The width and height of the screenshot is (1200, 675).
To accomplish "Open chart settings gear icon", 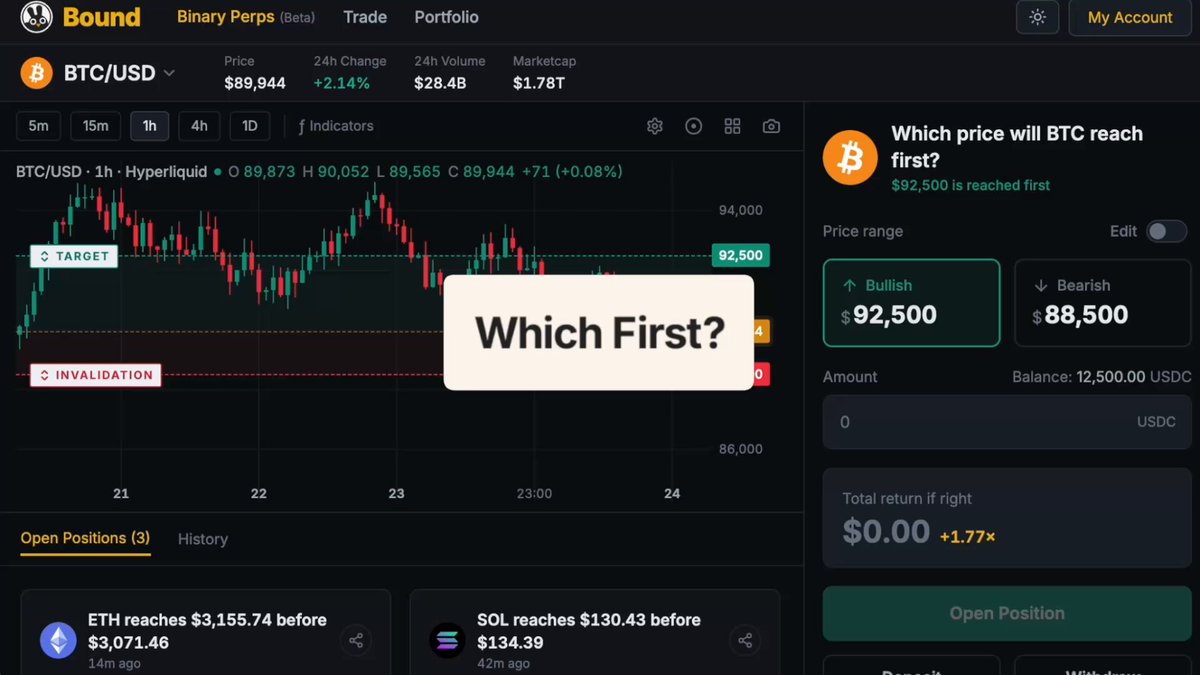I will pos(655,126).
